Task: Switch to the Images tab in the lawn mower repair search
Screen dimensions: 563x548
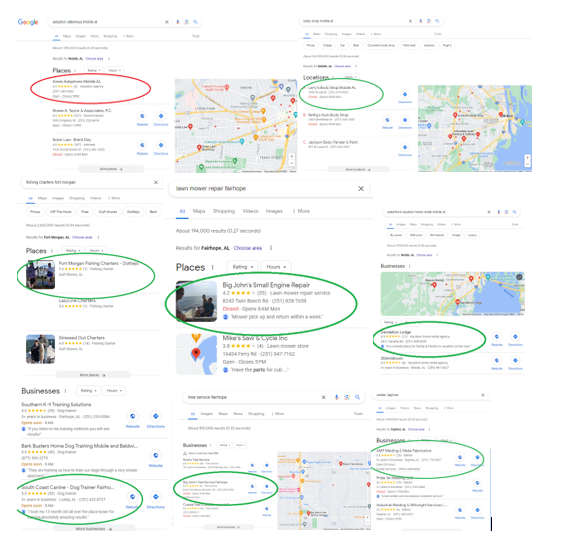Action: (274, 211)
